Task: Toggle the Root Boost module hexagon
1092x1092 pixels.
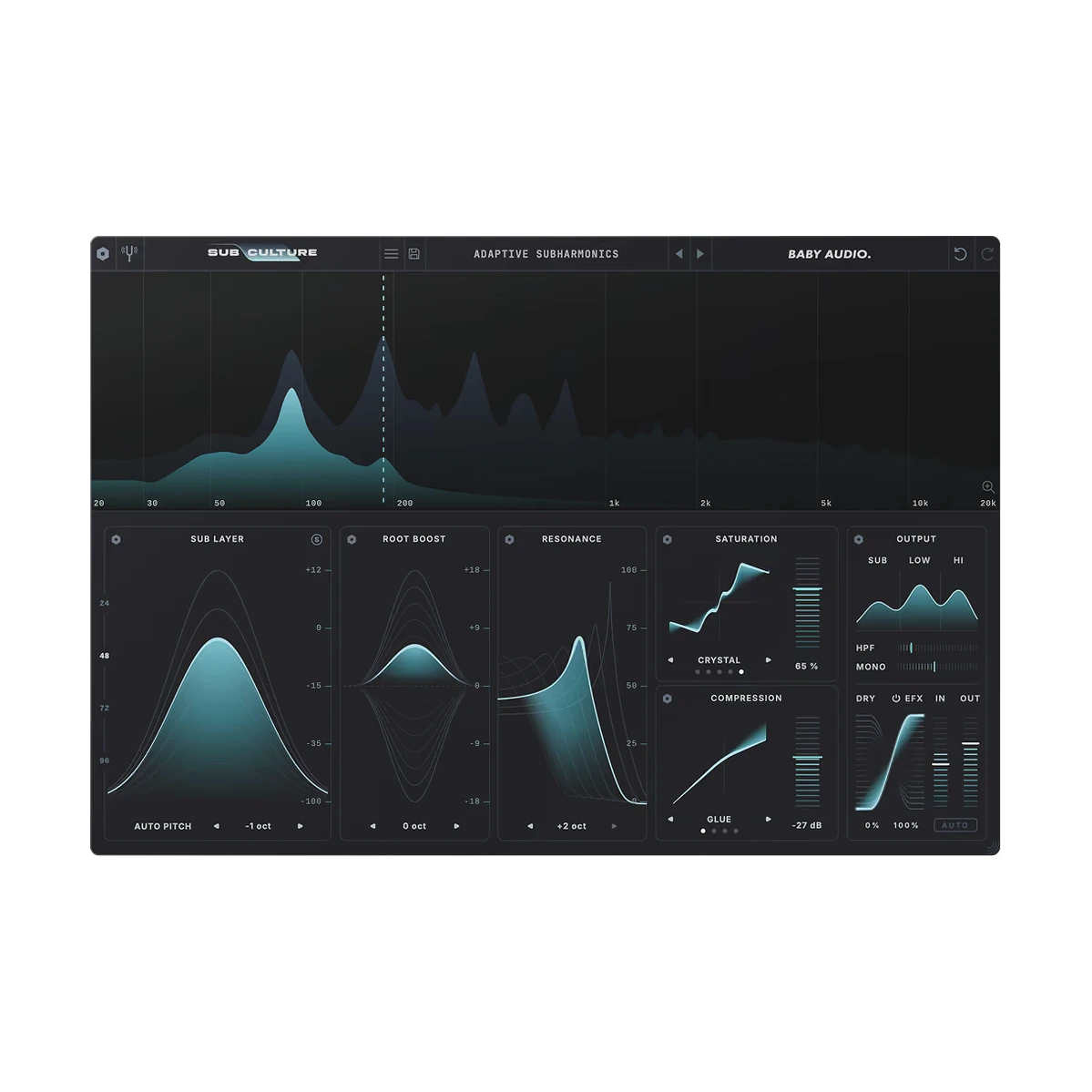Action: click(352, 540)
